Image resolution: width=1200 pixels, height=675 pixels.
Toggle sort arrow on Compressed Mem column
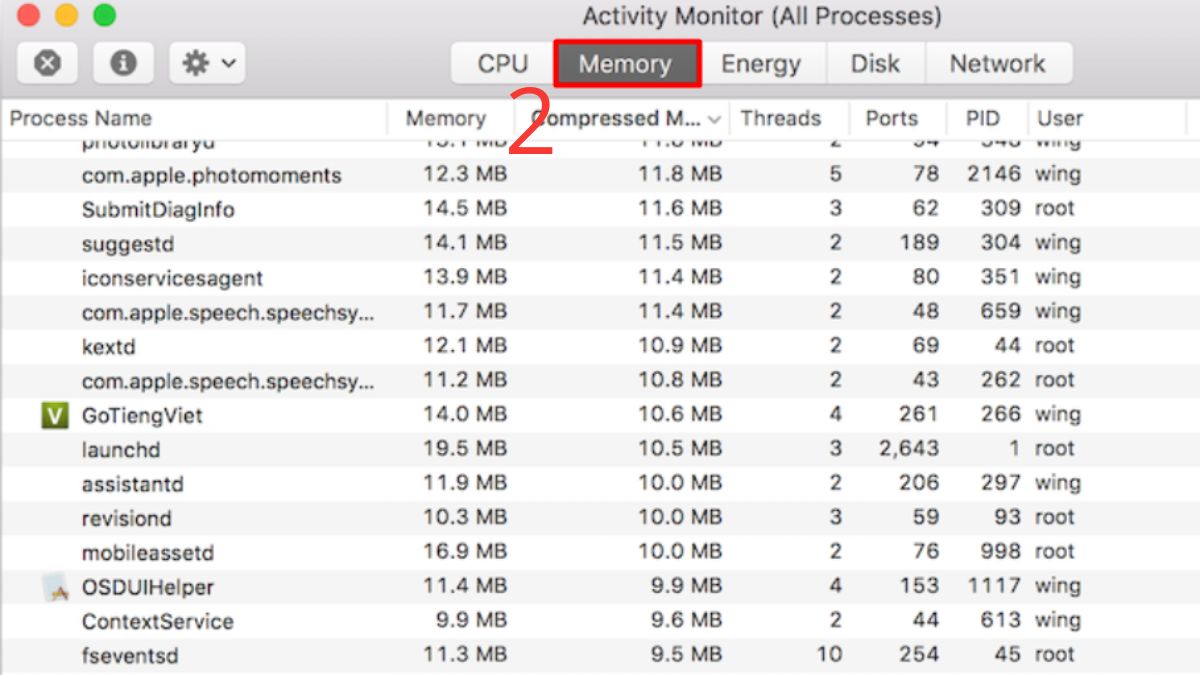coord(714,119)
